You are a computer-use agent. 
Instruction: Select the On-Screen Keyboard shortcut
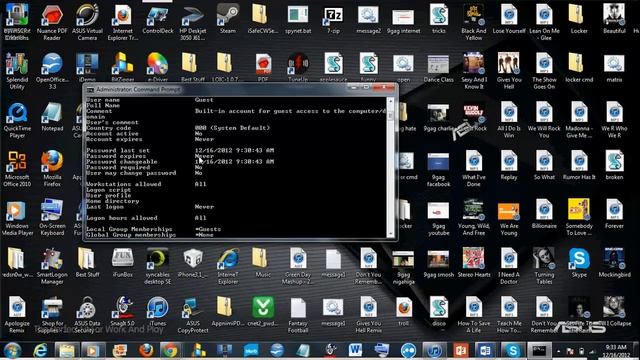pos(52,218)
